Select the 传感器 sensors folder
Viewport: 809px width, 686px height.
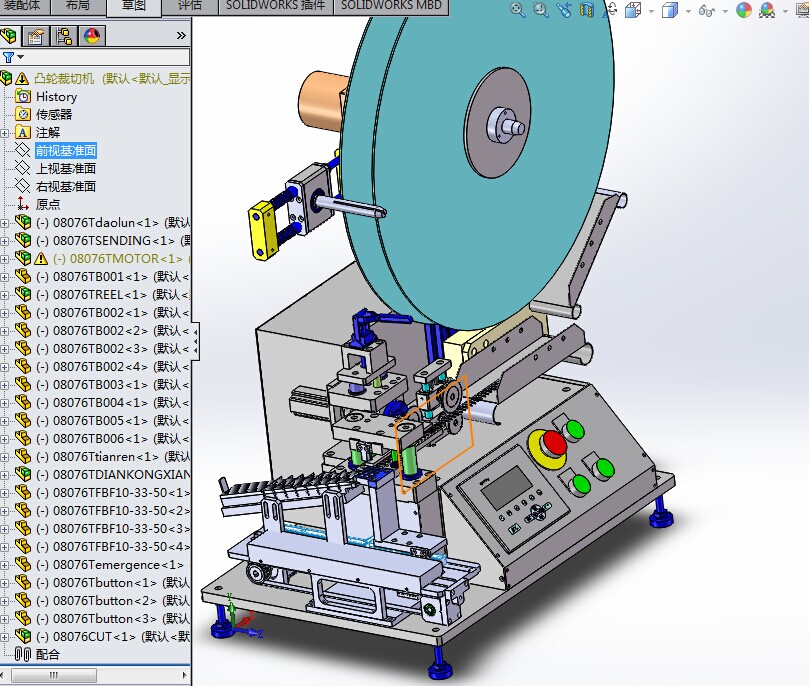[x=54, y=115]
